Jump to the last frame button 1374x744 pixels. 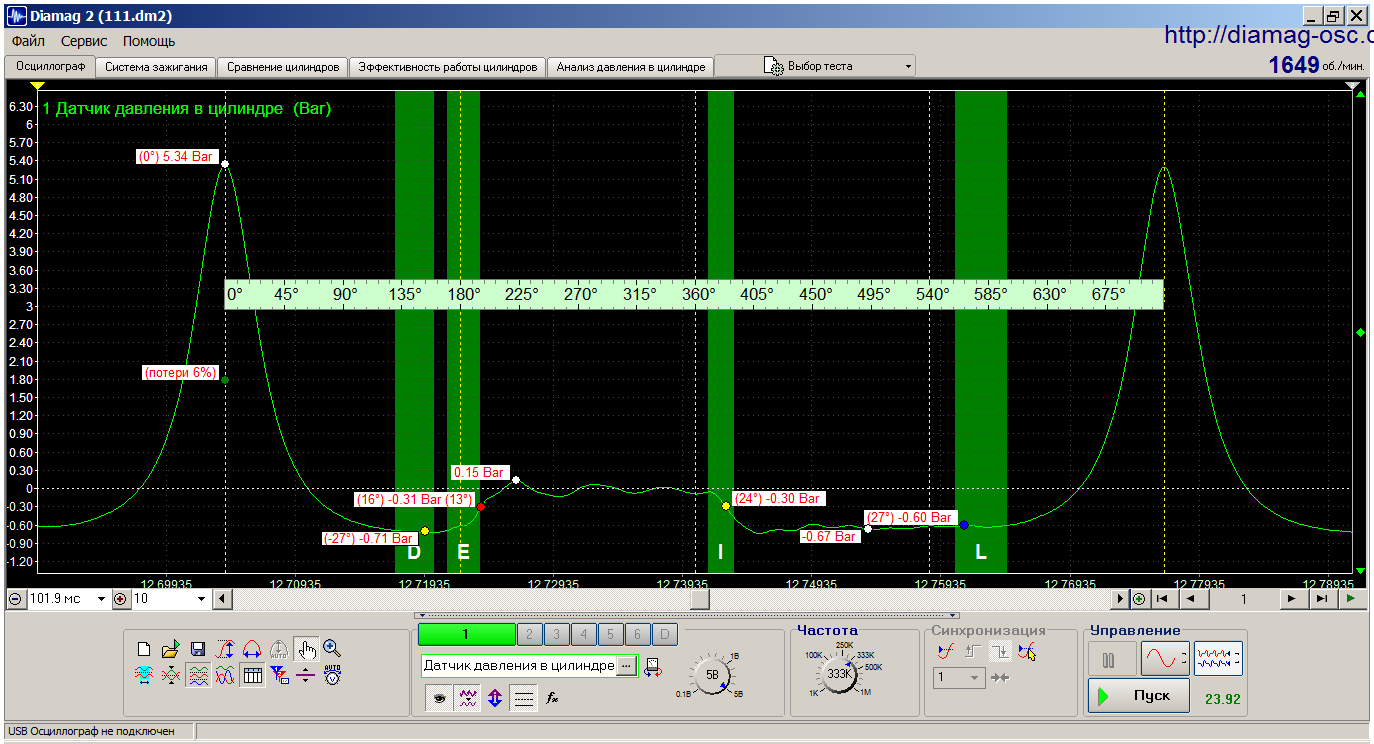point(1321,599)
